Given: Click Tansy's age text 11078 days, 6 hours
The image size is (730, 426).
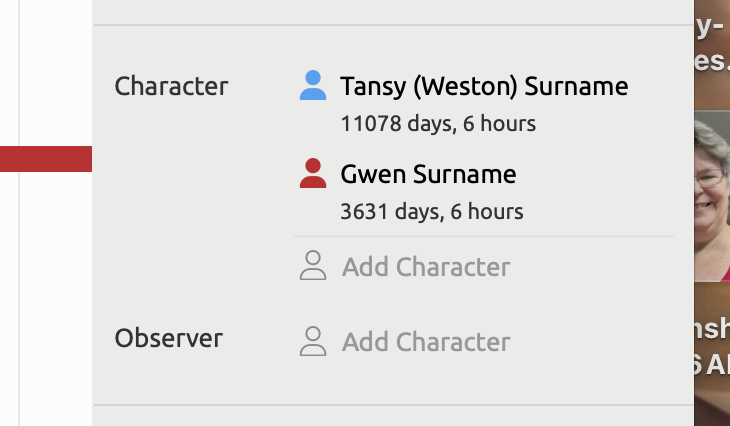Looking at the screenshot, I should (438, 124).
